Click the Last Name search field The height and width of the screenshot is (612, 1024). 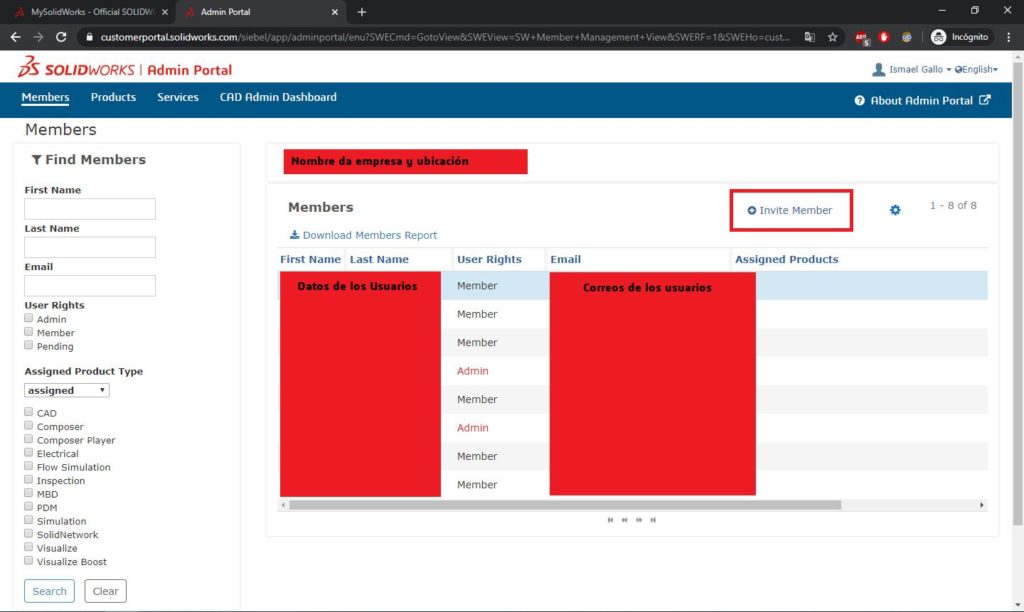90,247
